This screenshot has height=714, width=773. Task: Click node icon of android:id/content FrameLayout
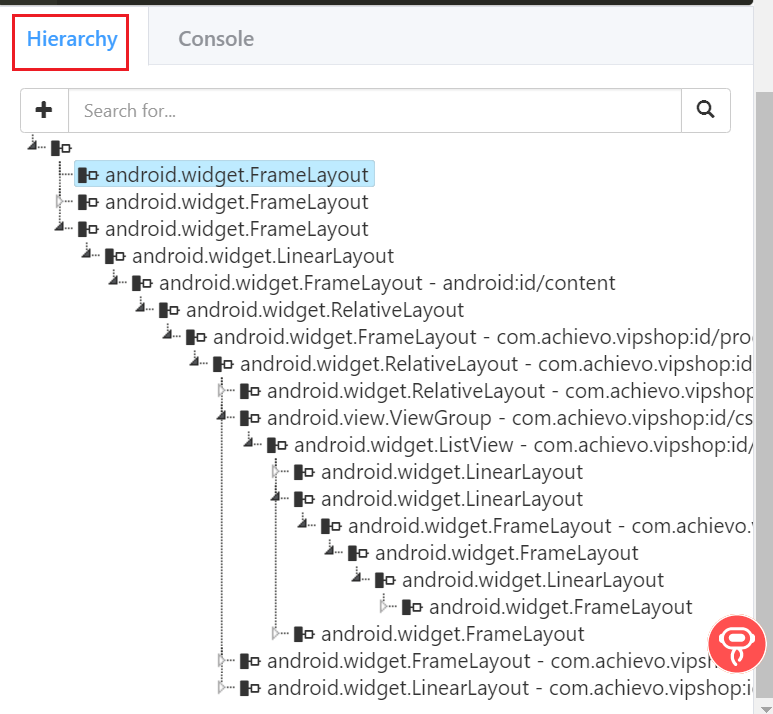pyautogui.click(x=142, y=283)
